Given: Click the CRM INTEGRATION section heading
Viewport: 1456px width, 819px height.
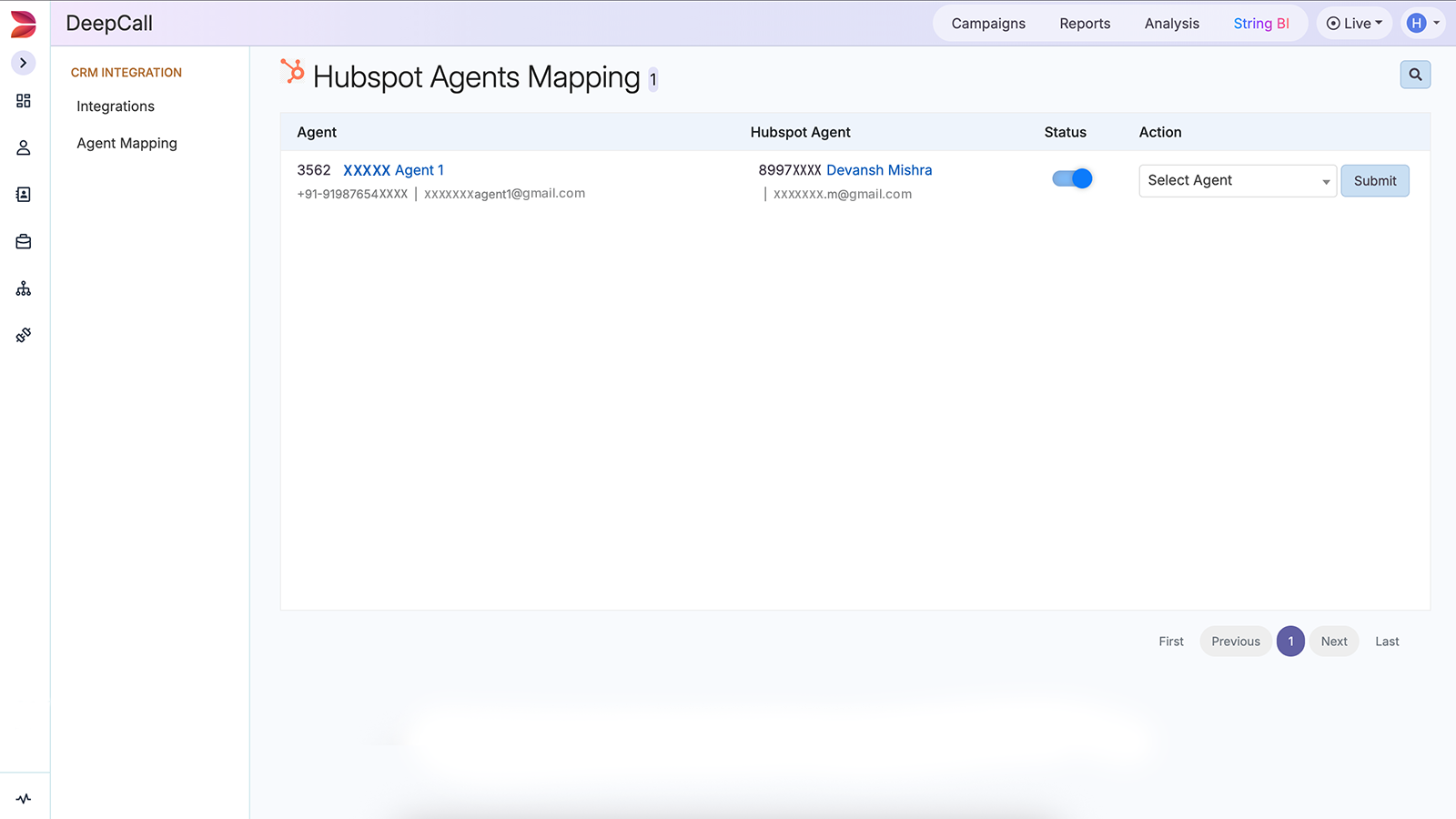Looking at the screenshot, I should [x=126, y=73].
